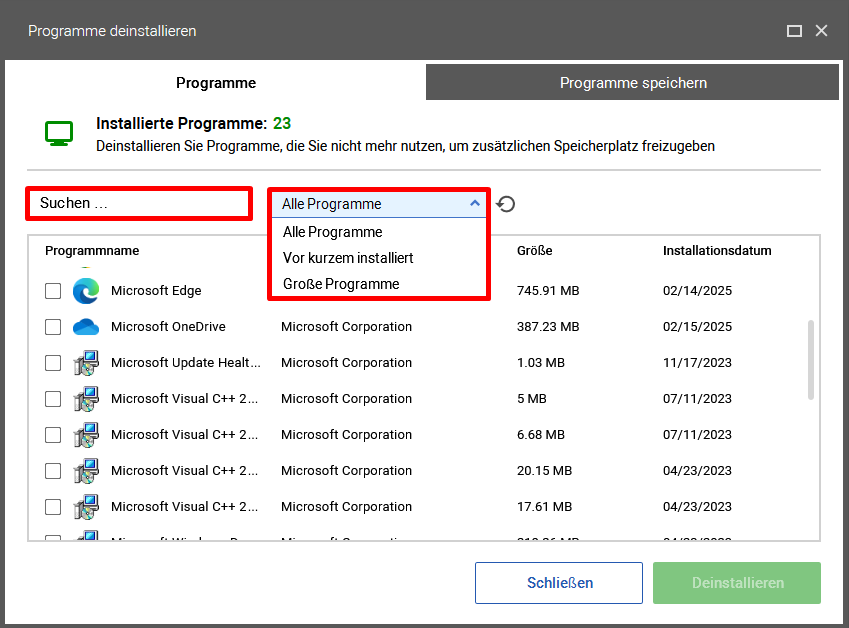Click the refresh icon beside the filter dropdown
This screenshot has height=628, width=849.
point(506,204)
